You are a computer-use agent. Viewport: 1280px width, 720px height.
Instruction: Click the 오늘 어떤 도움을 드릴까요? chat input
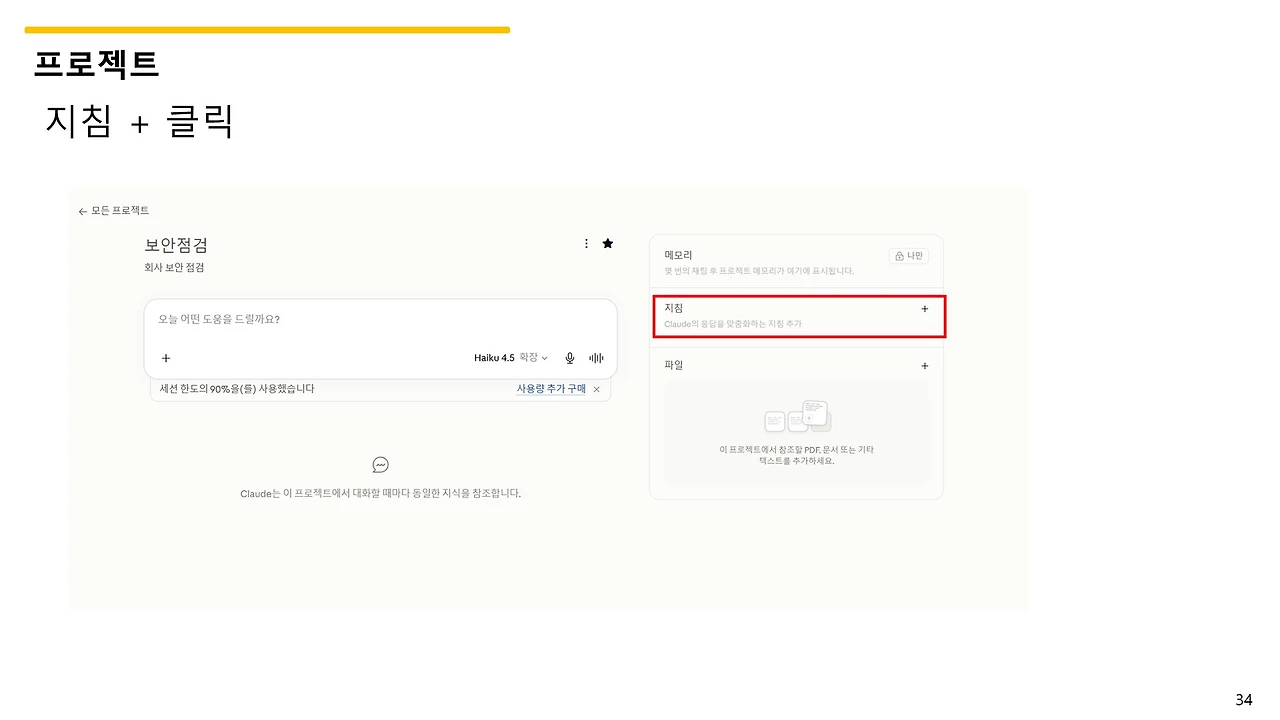[380, 320]
